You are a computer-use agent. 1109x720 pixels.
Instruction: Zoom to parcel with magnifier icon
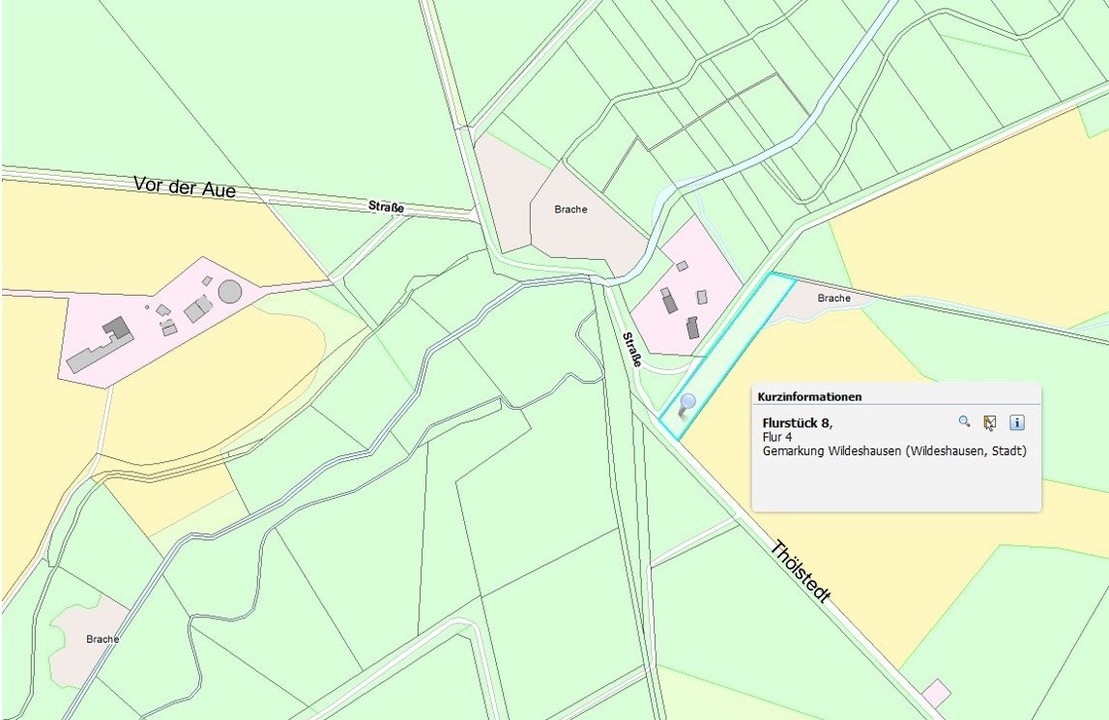(964, 422)
